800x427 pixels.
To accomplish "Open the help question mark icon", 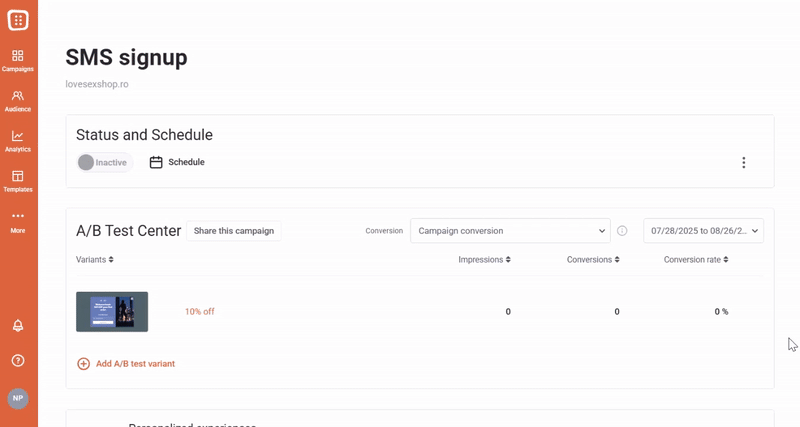I will pyautogui.click(x=18, y=360).
